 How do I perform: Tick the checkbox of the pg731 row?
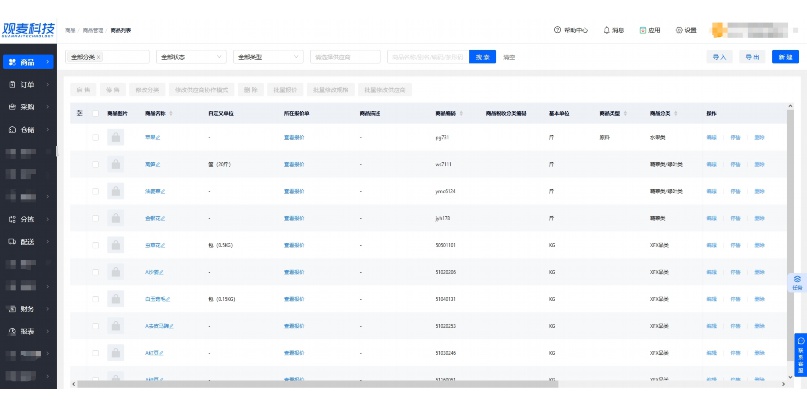(95, 137)
